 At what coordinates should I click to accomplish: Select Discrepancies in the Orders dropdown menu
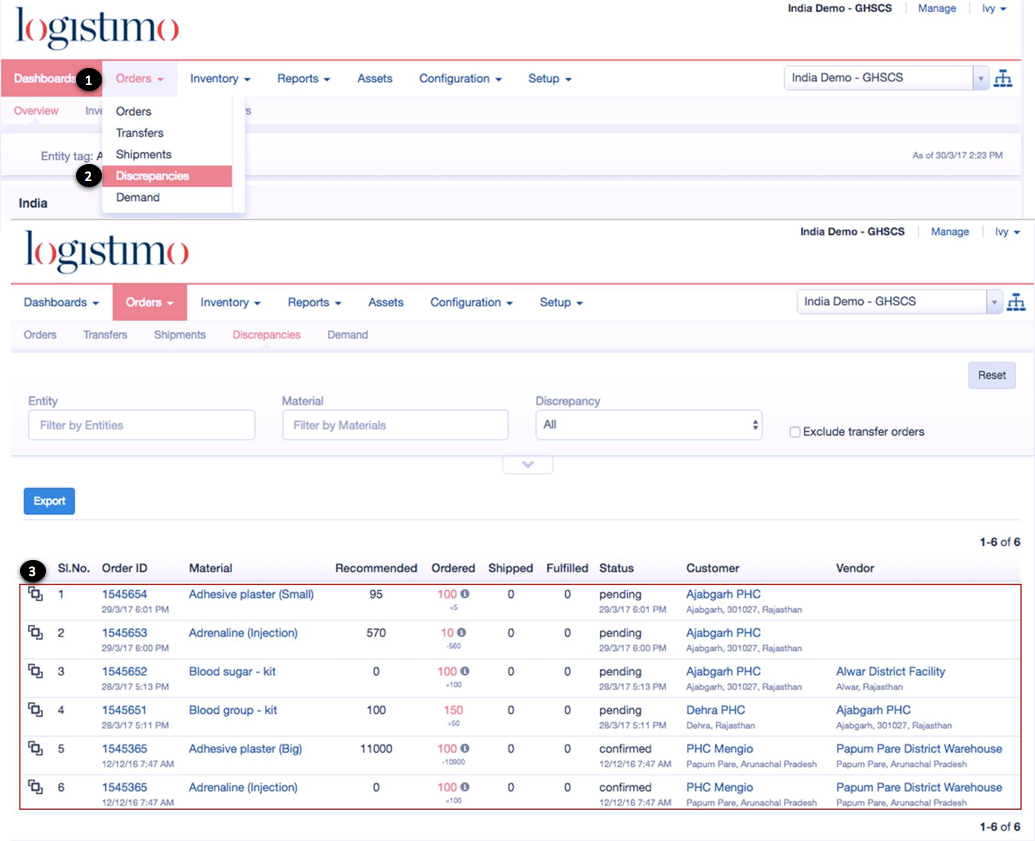click(x=167, y=176)
